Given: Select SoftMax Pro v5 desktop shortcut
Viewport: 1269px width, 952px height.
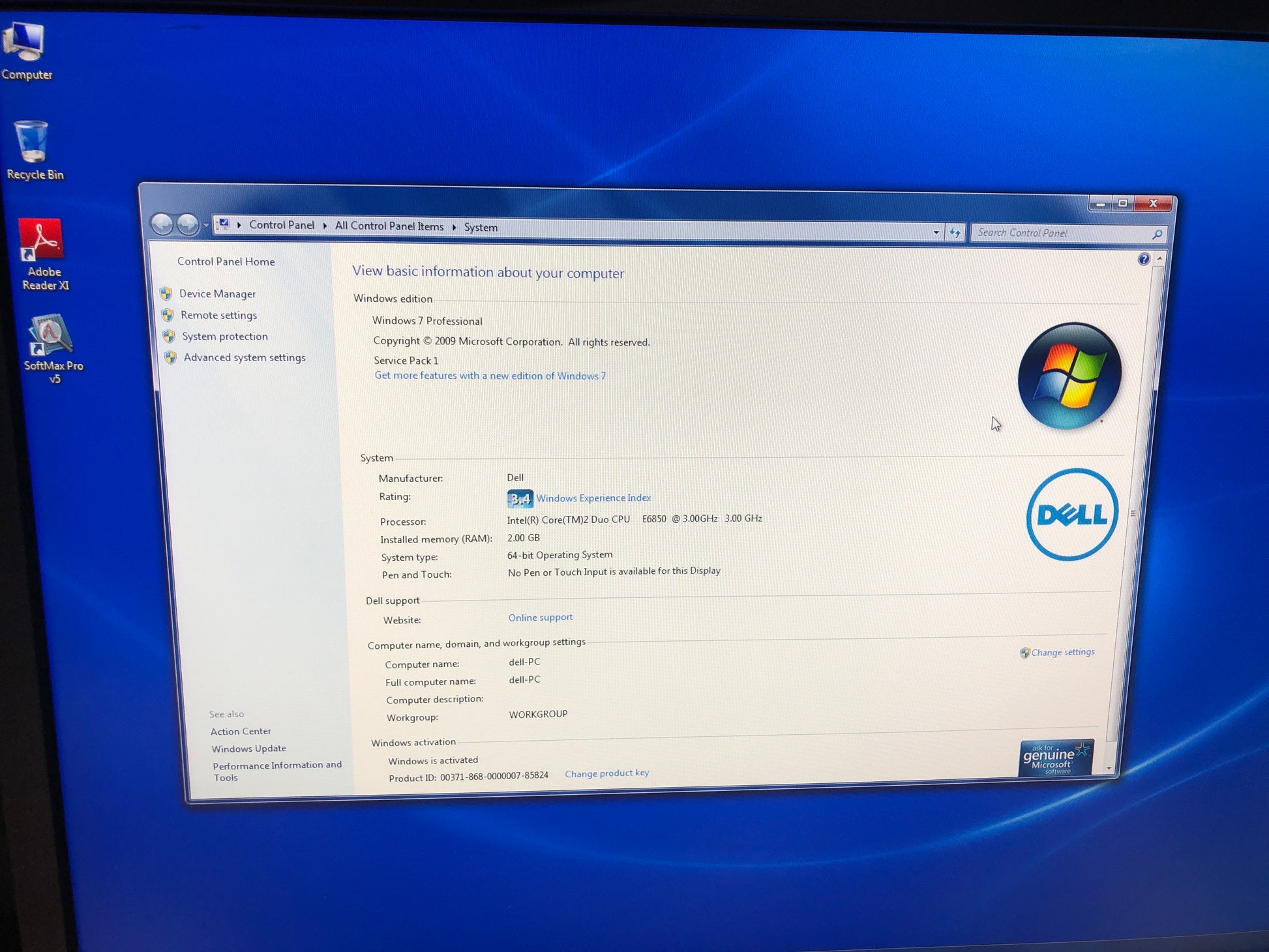Looking at the screenshot, I should [52, 349].
